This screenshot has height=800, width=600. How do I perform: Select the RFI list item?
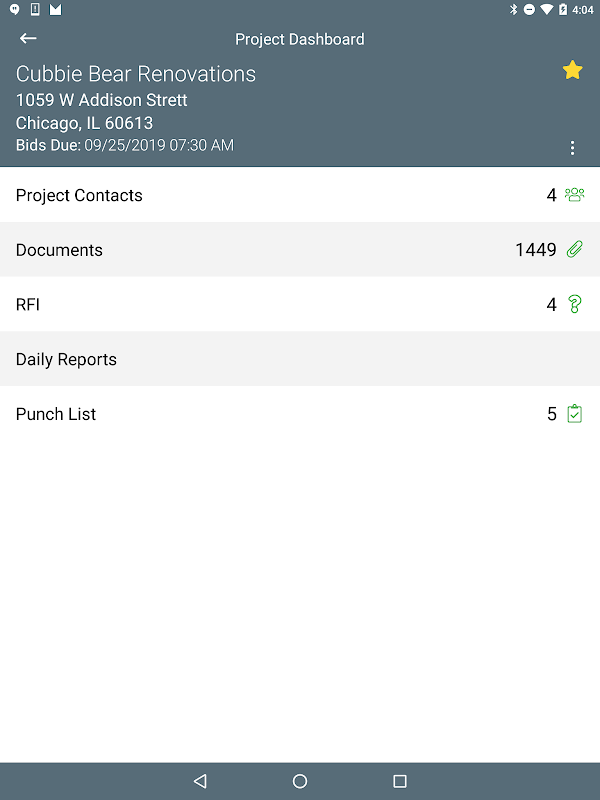[28, 304]
